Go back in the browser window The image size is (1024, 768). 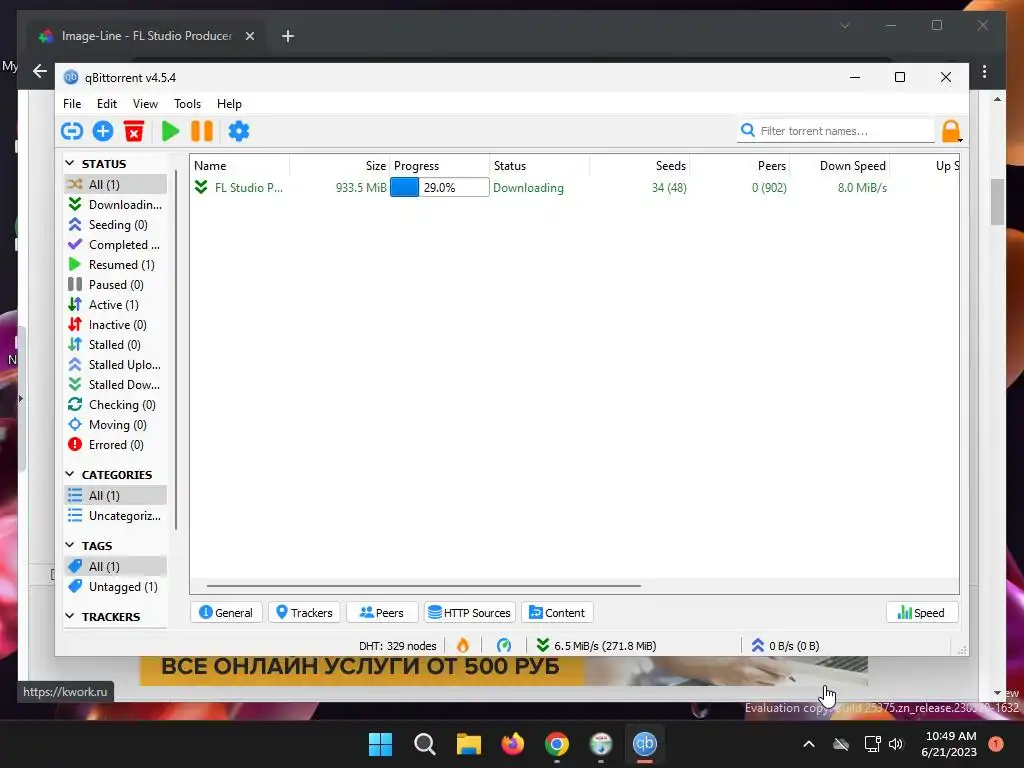click(40, 71)
